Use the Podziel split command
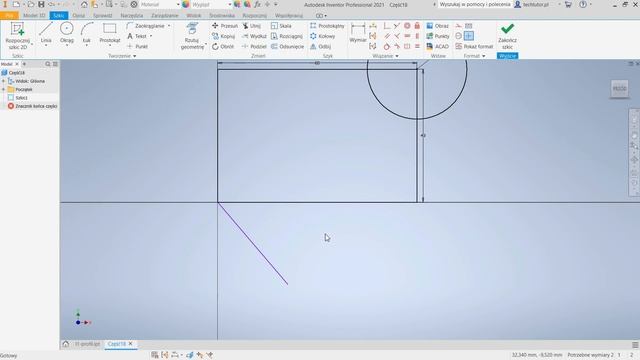Viewport: 640px width, 360px height. pyautogui.click(x=254, y=47)
